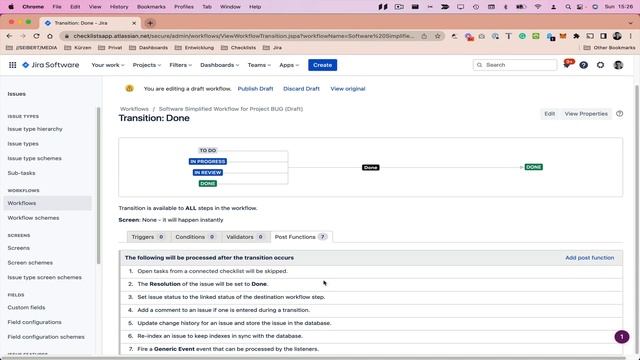This screenshot has height=360, width=640.
Task: Open the Dashboards bookmarks folder
Action: (149, 48)
